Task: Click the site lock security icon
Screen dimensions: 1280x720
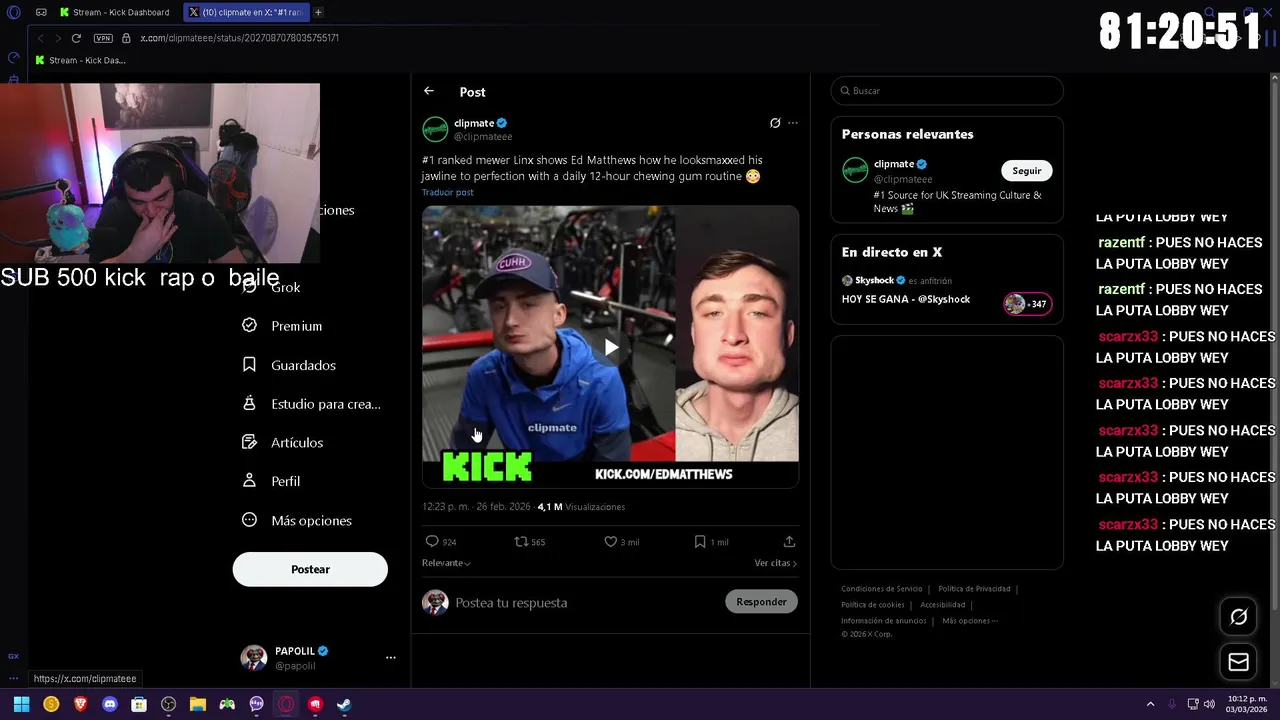Action: click(x=126, y=38)
